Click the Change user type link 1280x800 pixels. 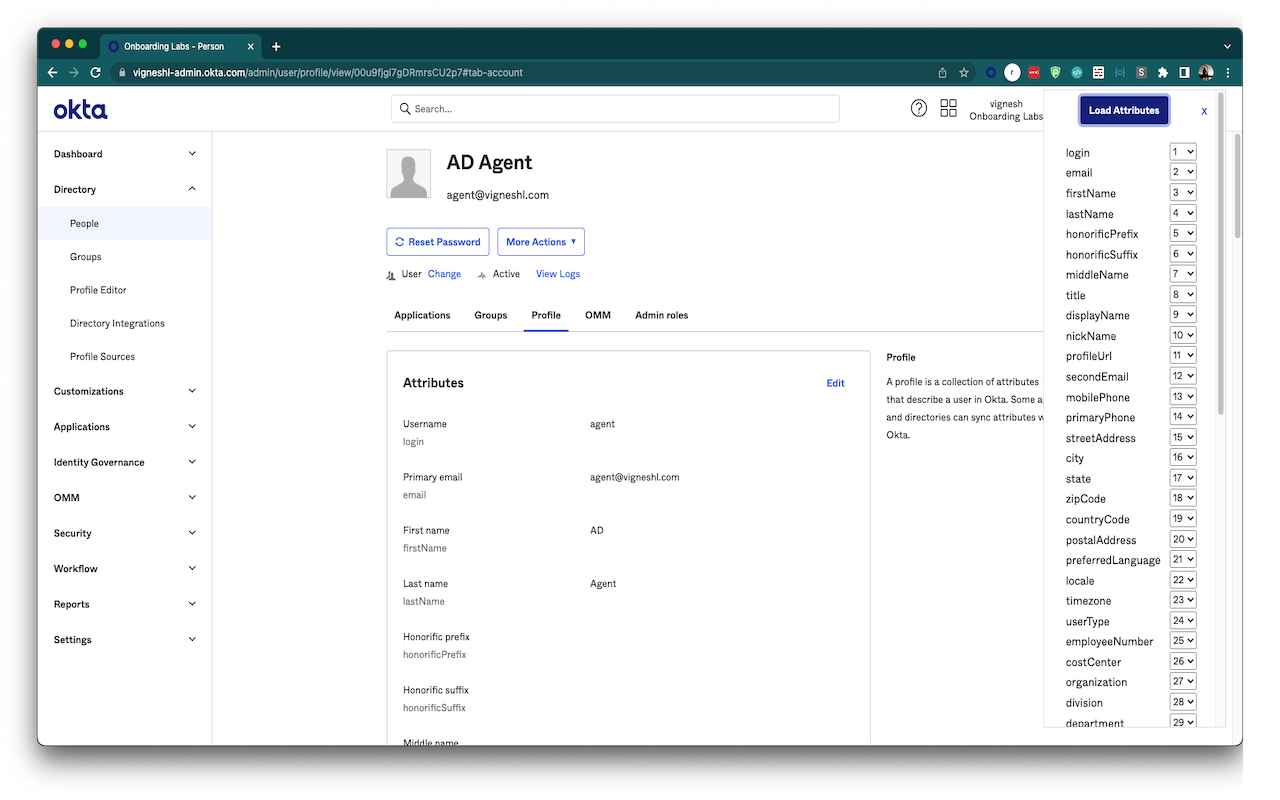(x=444, y=274)
